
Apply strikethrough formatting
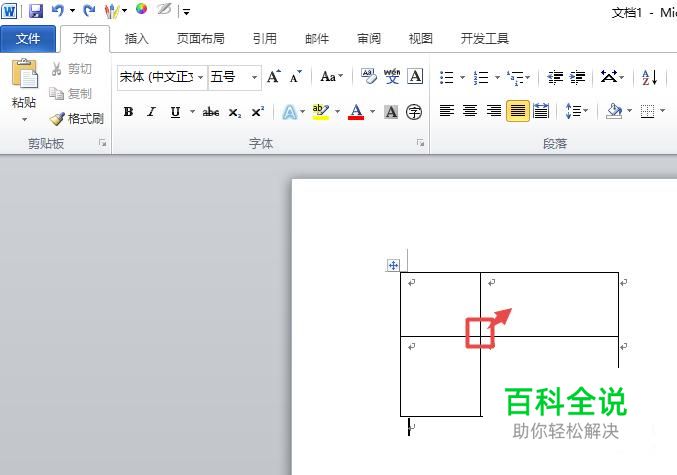(x=211, y=112)
